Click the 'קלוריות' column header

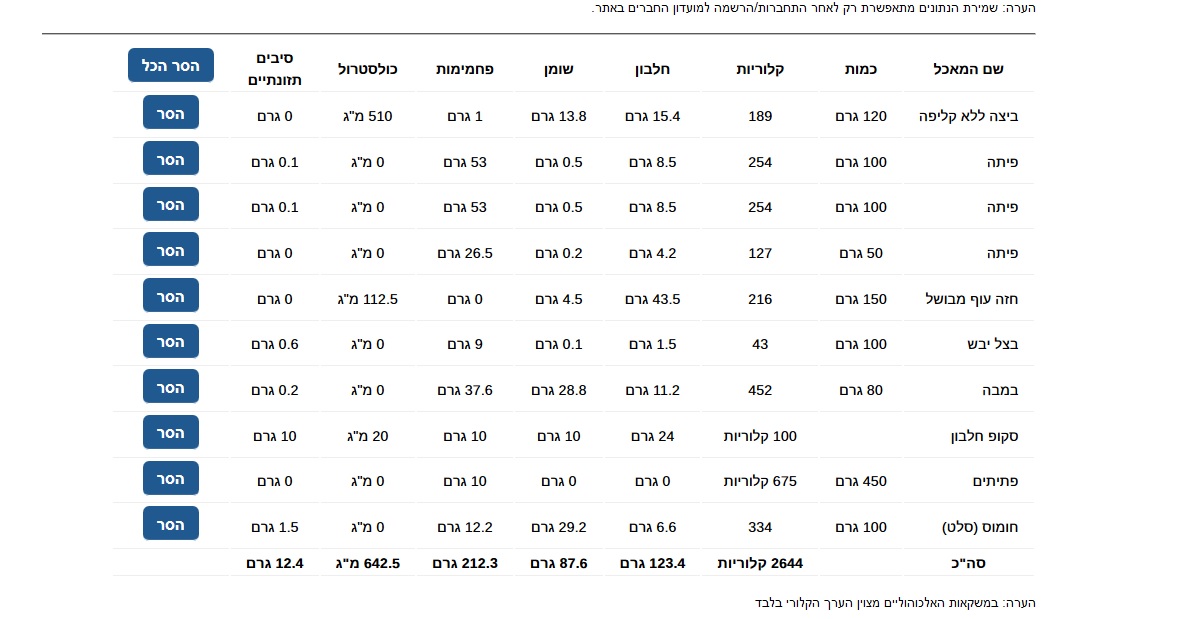760,69
